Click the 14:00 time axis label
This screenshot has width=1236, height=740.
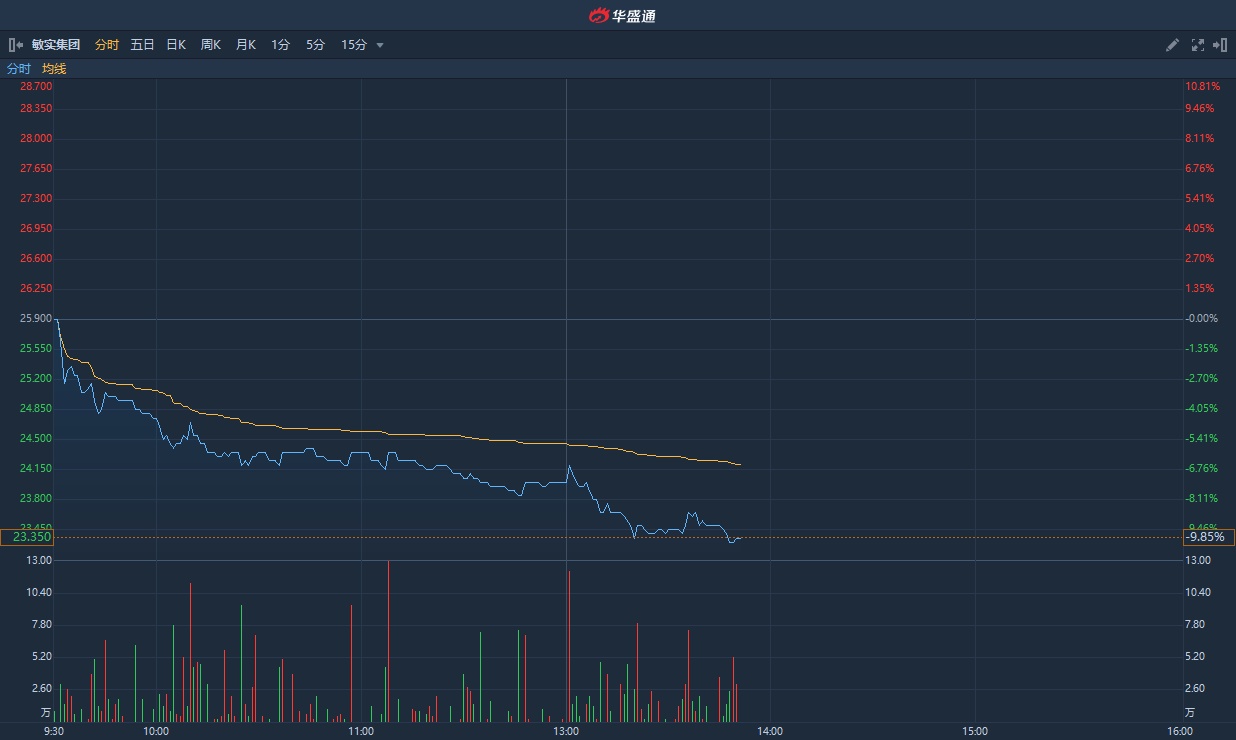(770, 731)
